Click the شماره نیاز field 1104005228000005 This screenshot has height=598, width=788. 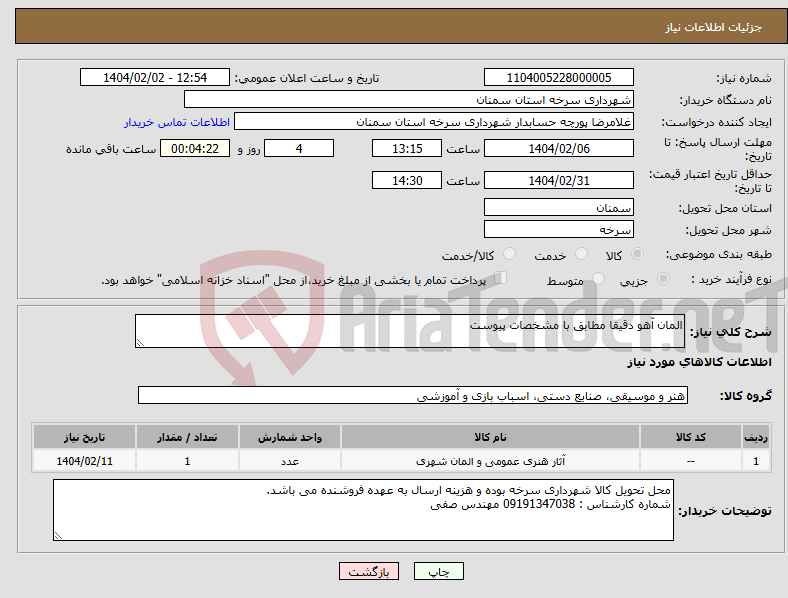coord(558,77)
